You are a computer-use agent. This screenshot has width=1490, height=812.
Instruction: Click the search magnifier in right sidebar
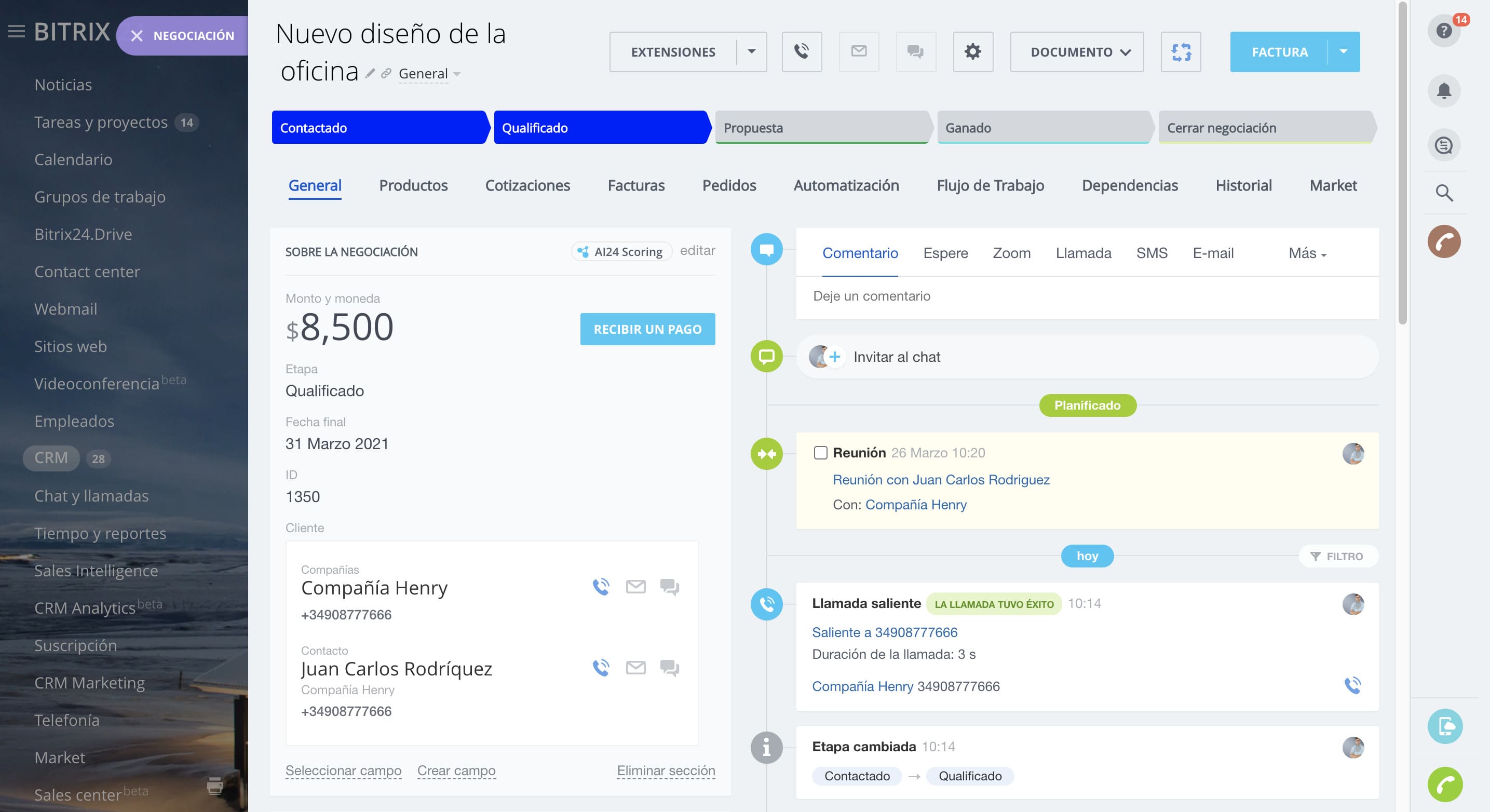[x=1444, y=193]
